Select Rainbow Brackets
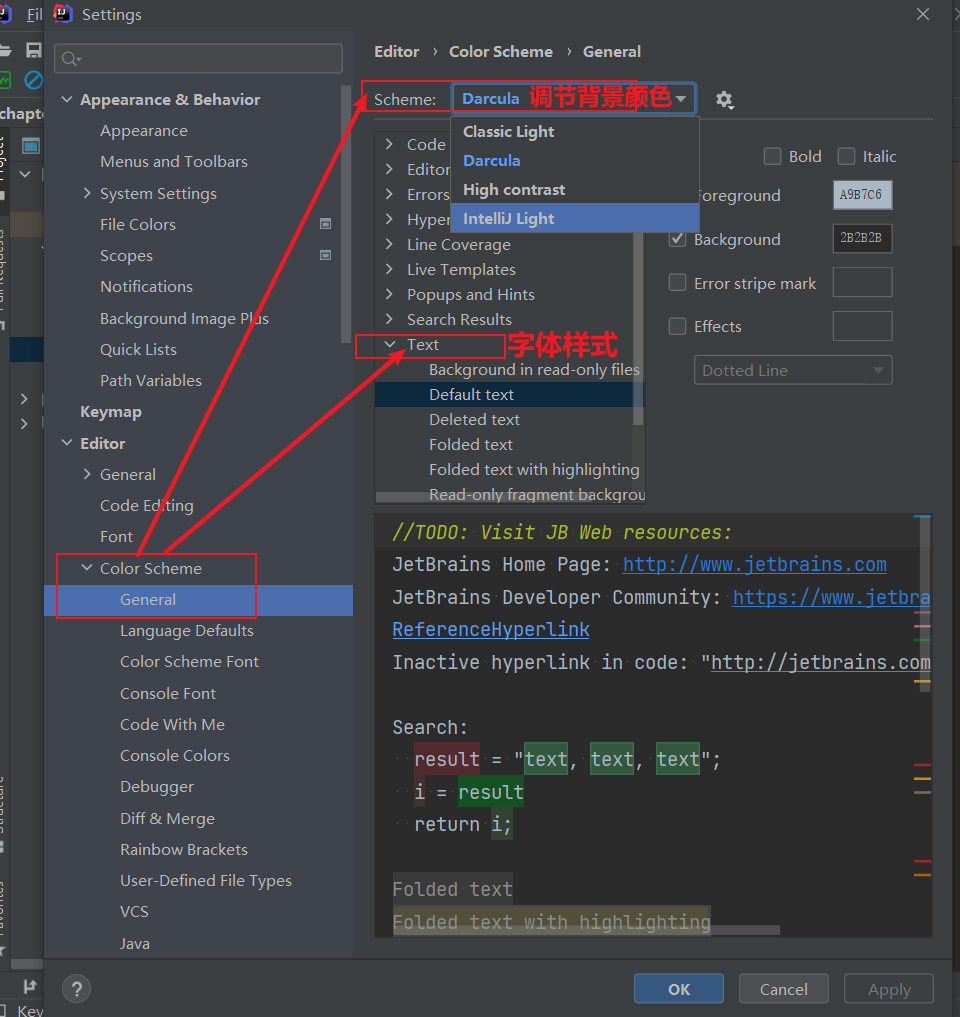This screenshot has height=1017, width=960. [x=184, y=850]
